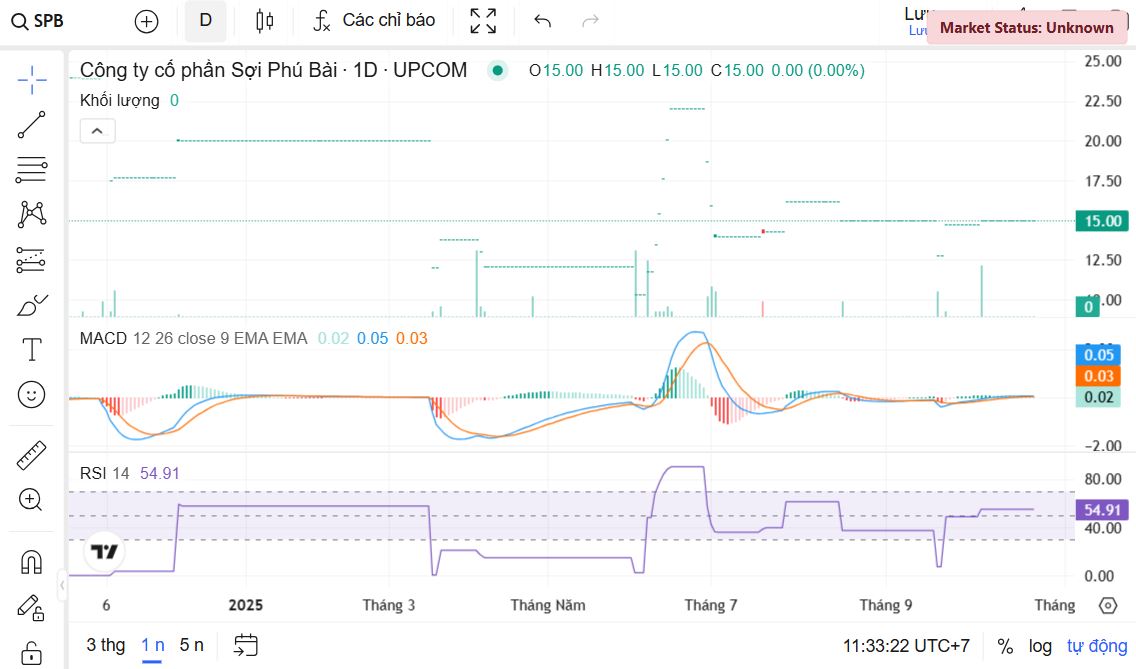Open the emoji icons tool
The image size is (1136, 669).
point(32,395)
